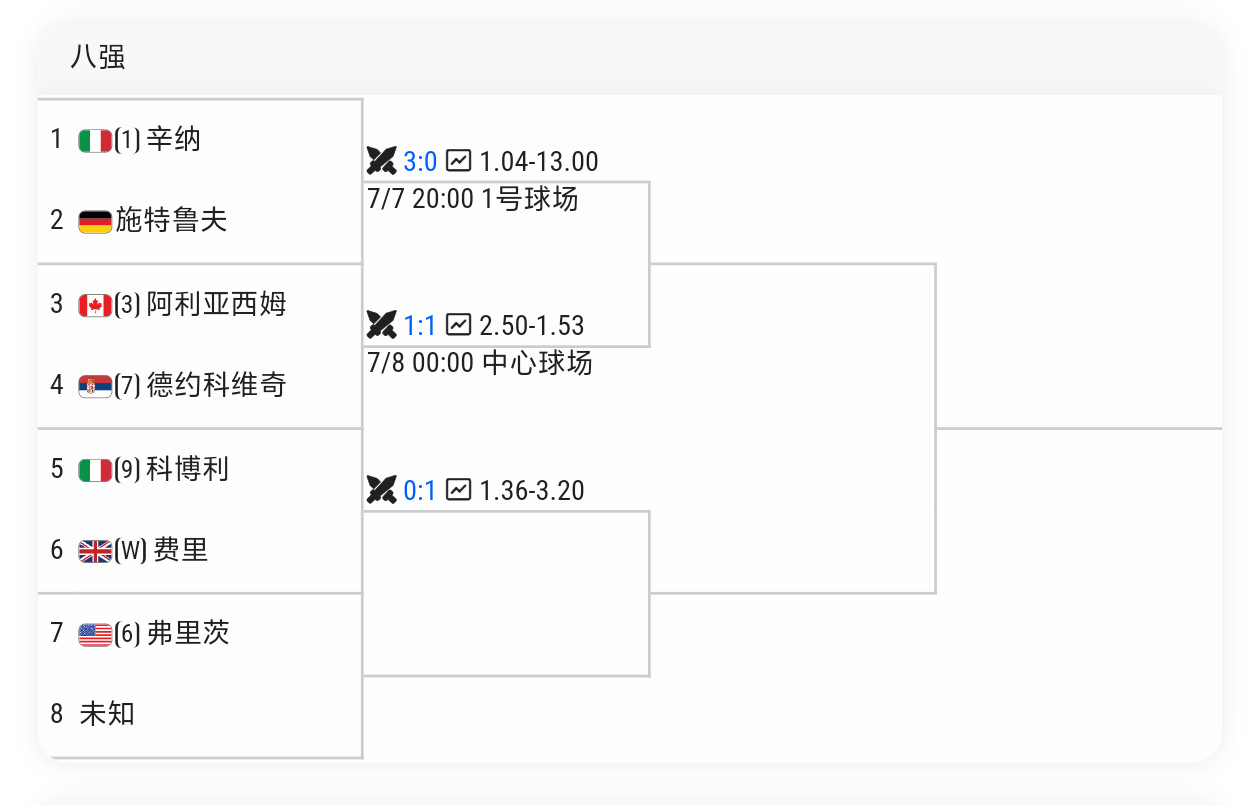The width and height of the screenshot is (1260, 805).
Task: Select the player name 辛纳
Action: click(174, 139)
